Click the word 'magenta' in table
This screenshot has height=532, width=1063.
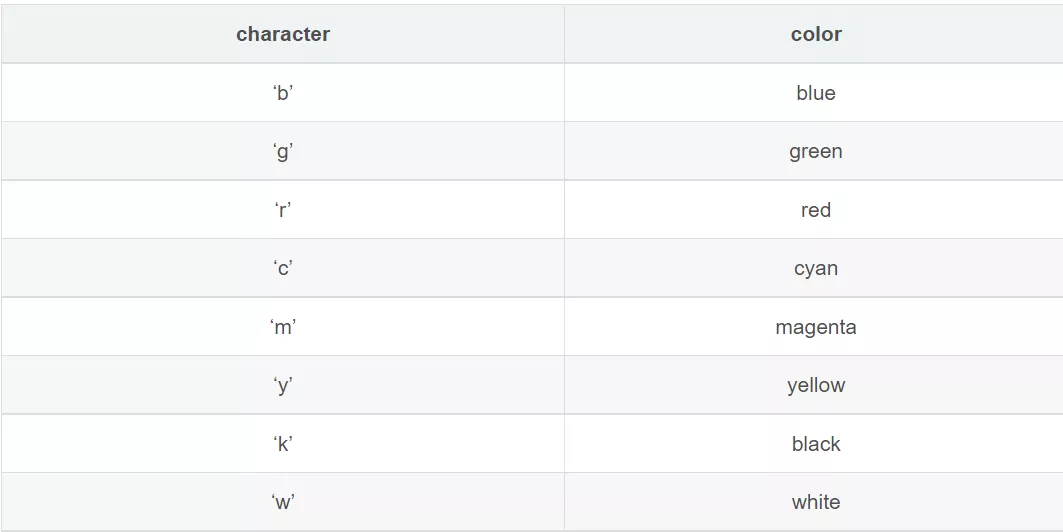click(x=816, y=327)
